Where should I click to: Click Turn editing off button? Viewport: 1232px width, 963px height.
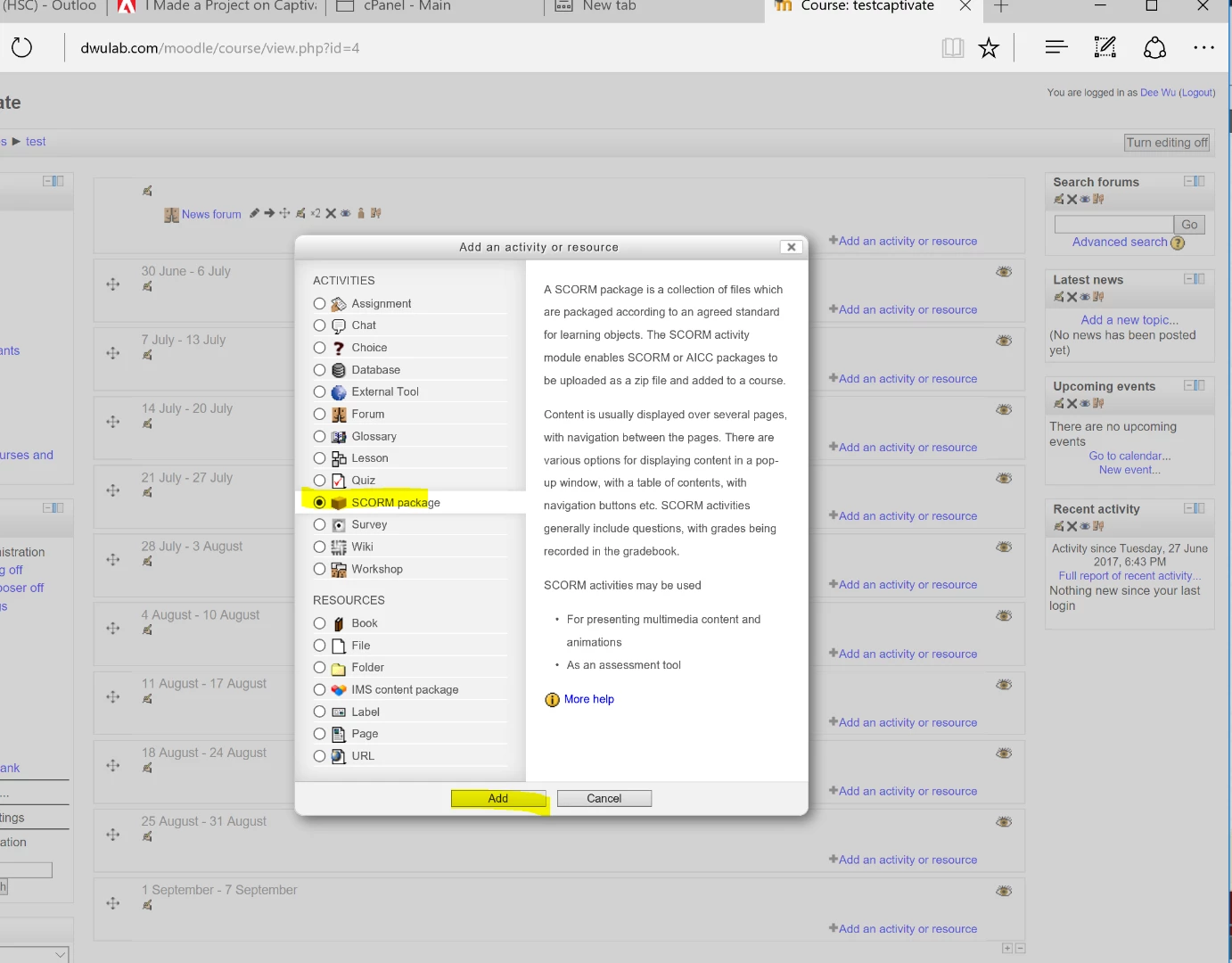click(1167, 143)
